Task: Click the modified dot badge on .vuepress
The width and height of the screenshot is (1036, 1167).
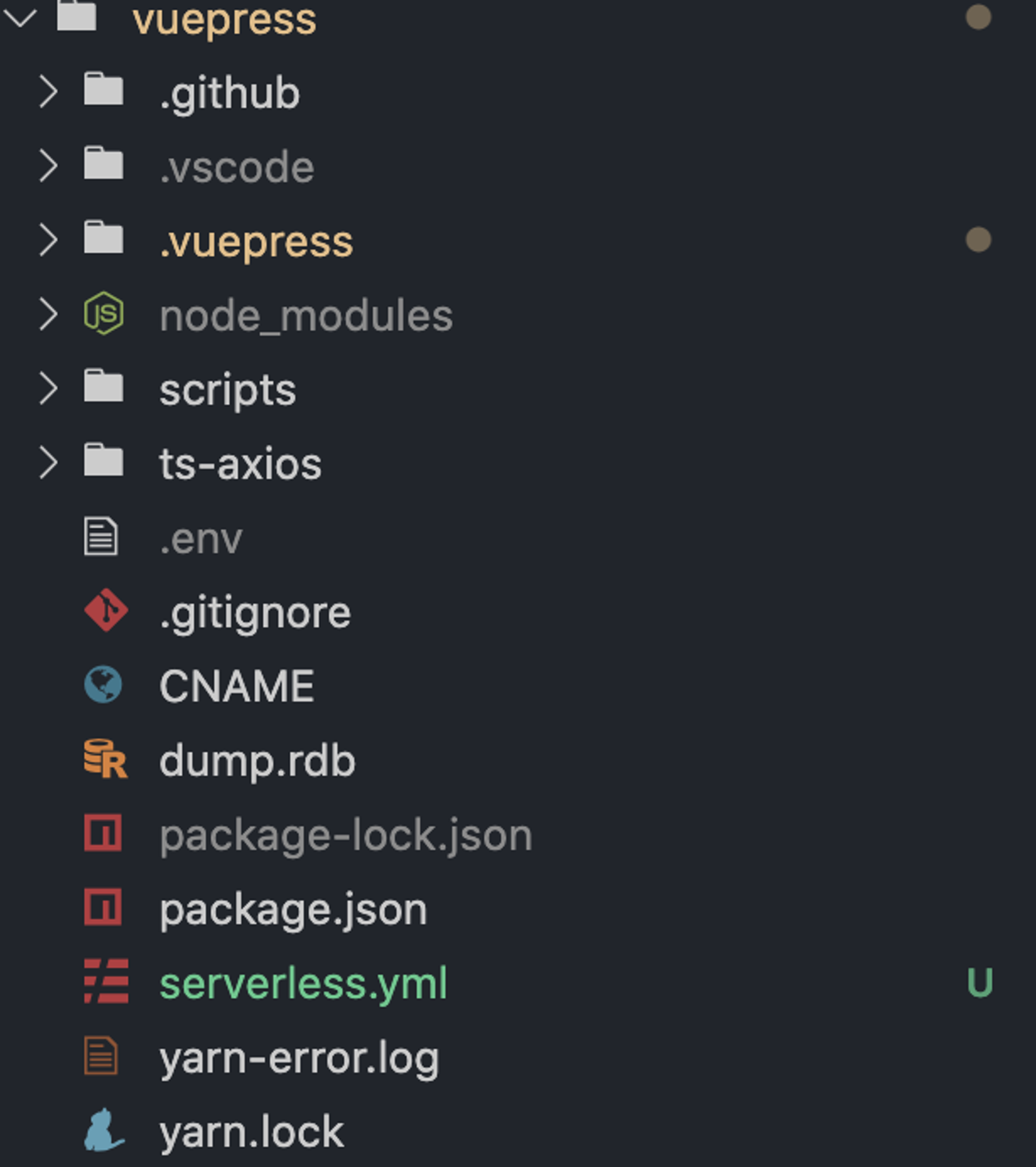Action: pyautogui.click(x=979, y=240)
